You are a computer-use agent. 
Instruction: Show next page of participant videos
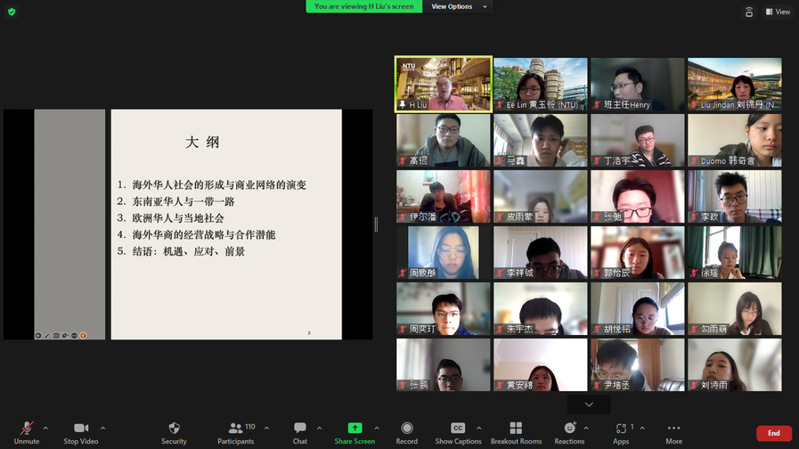[588, 404]
